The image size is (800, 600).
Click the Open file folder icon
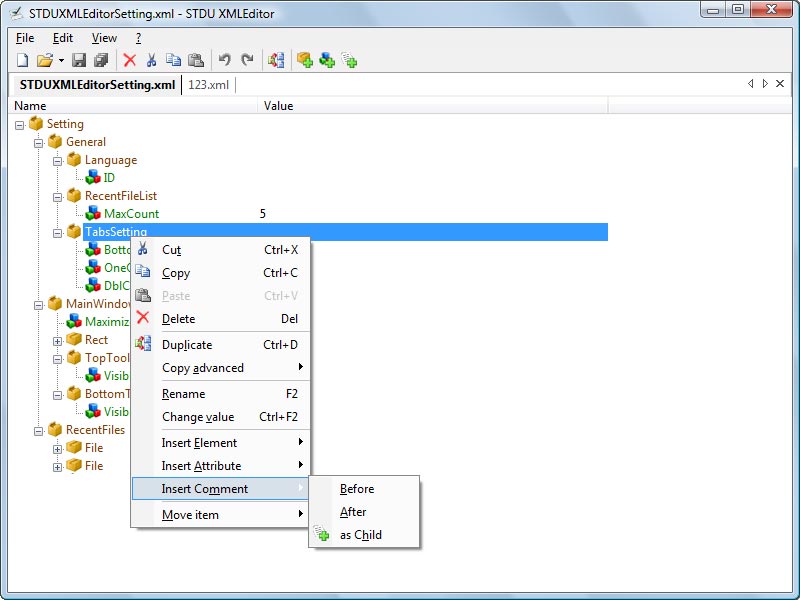pos(45,60)
